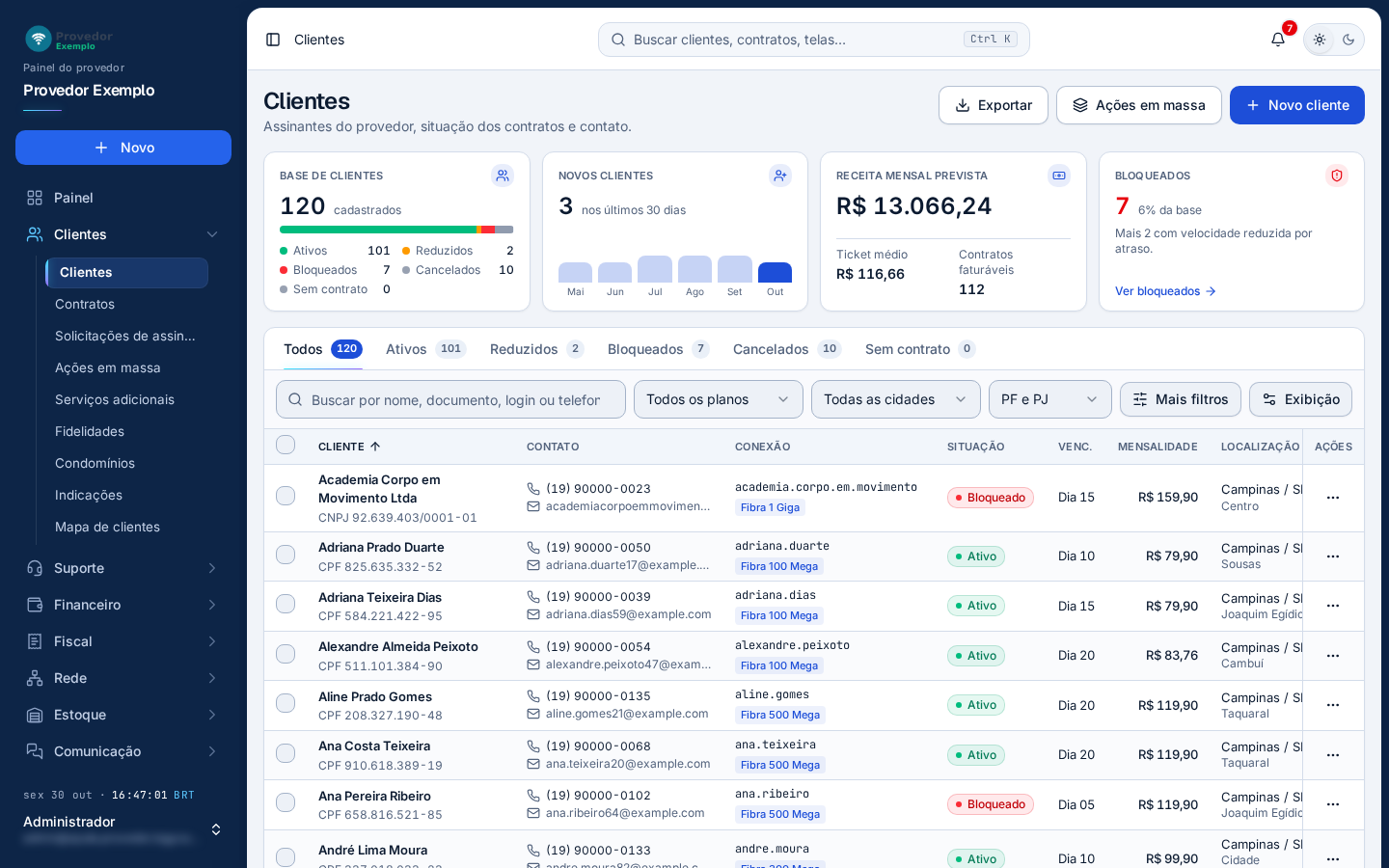Click the Novos Clientes user-plus icon
Viewport: 1389px width, 868px height.
pyautogui.click(x=780, y=176)
